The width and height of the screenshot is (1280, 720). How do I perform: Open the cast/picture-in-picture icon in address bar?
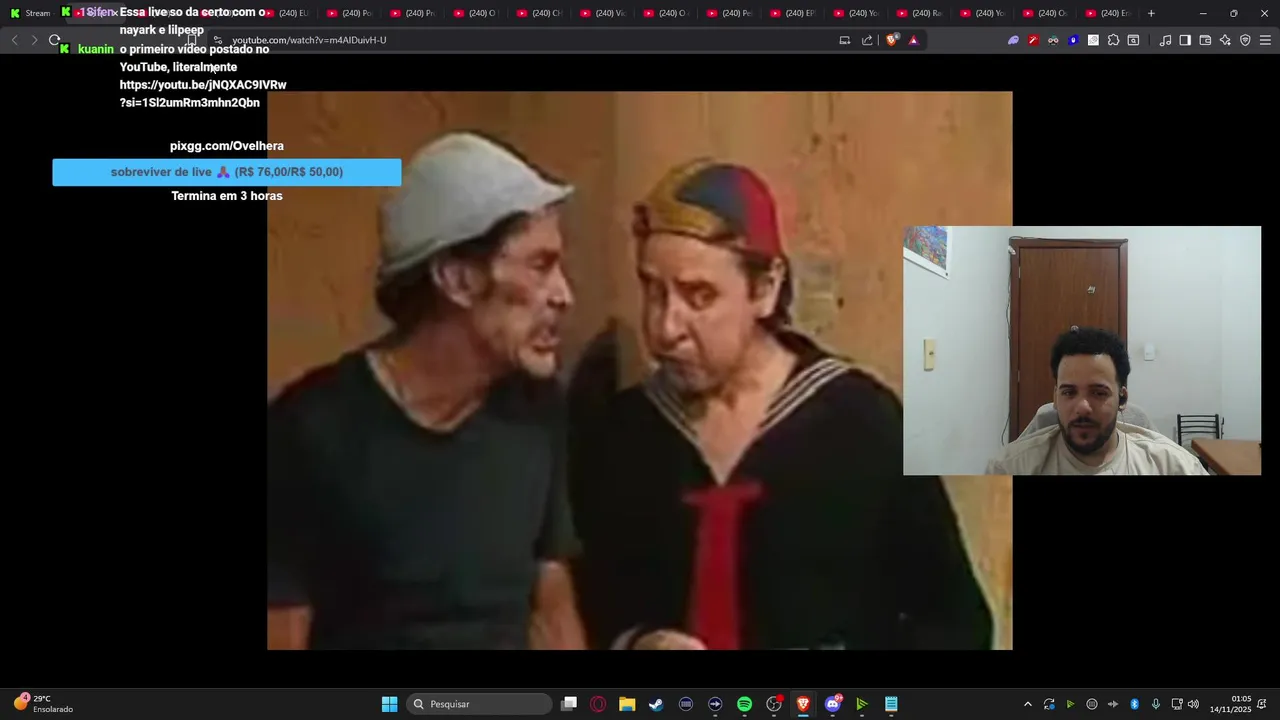pos(845,40)
